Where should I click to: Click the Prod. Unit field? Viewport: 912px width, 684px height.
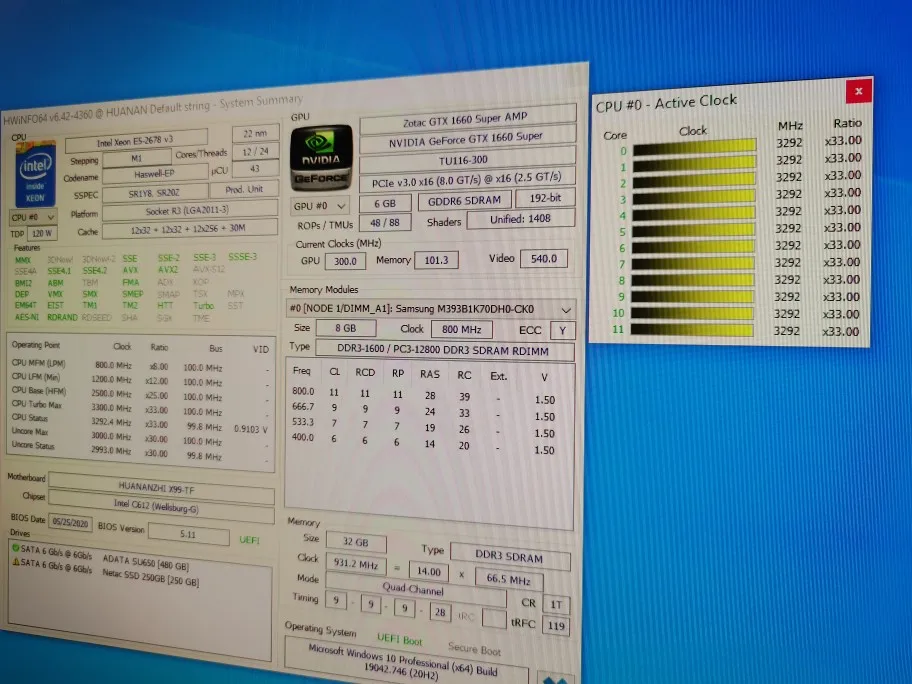pos(244,190)
